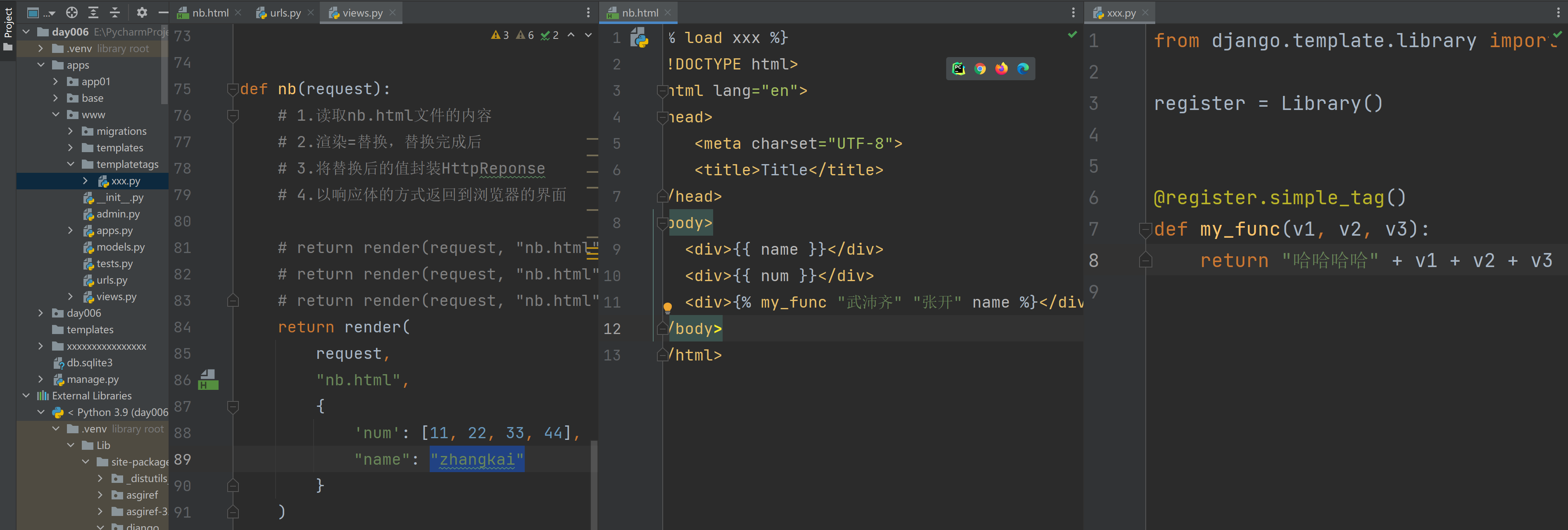Expand the base folder
This screenshot has height=530, width=1568.
[56, 98]
